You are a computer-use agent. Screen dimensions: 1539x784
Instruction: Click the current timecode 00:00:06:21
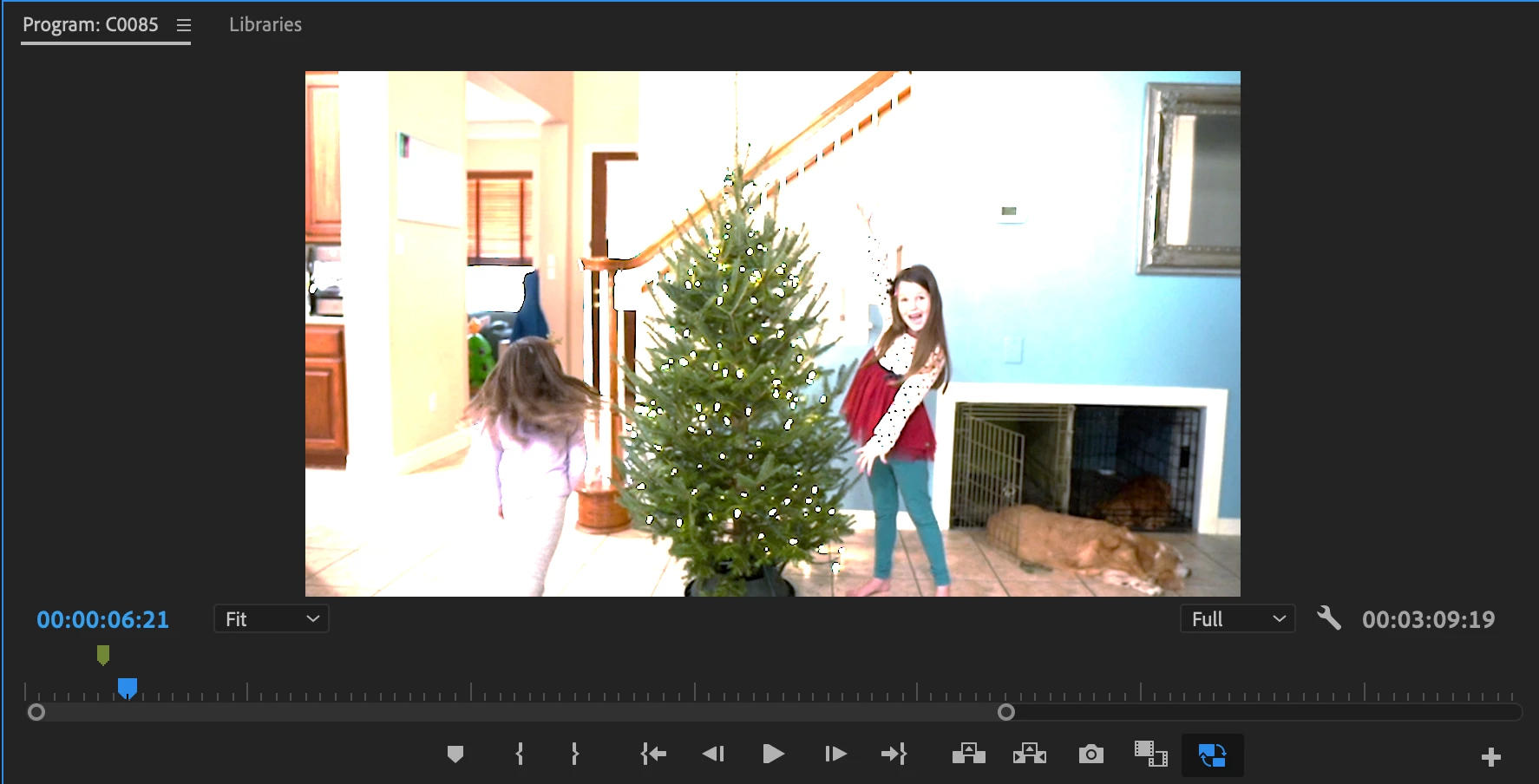[x=103, y=620]
